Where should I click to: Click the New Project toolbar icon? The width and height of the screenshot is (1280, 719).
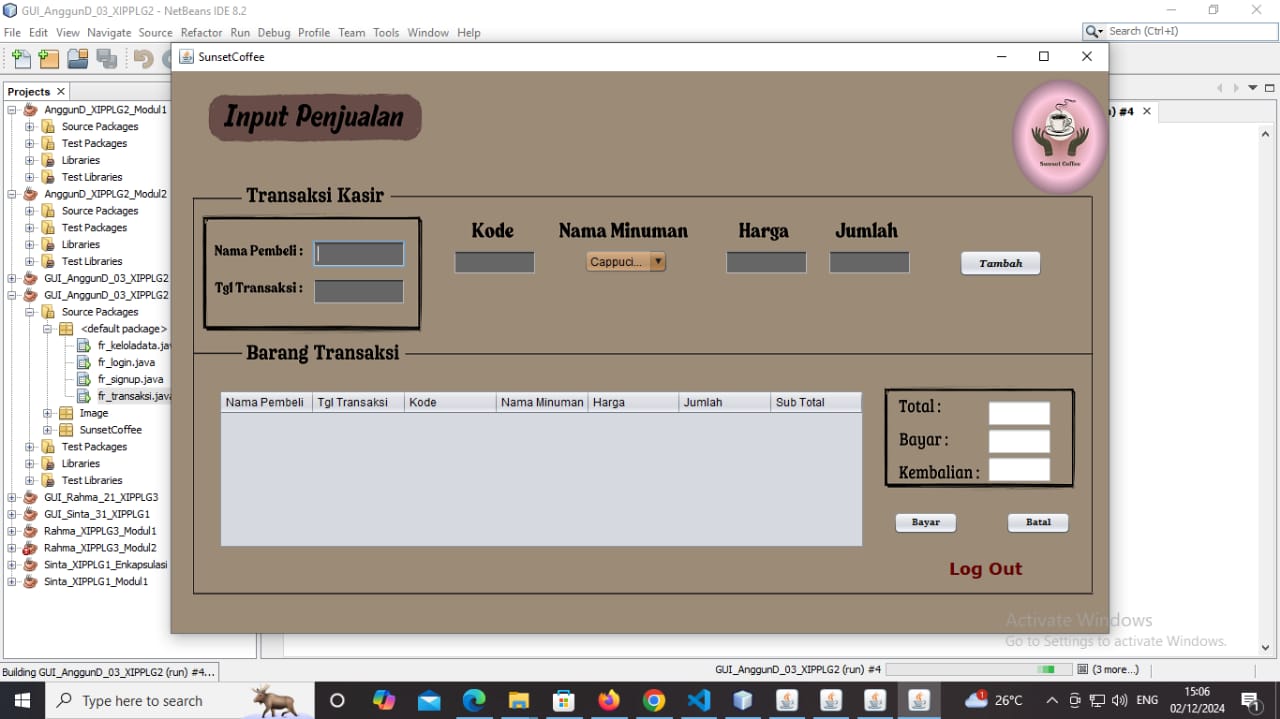pos(48,59)
